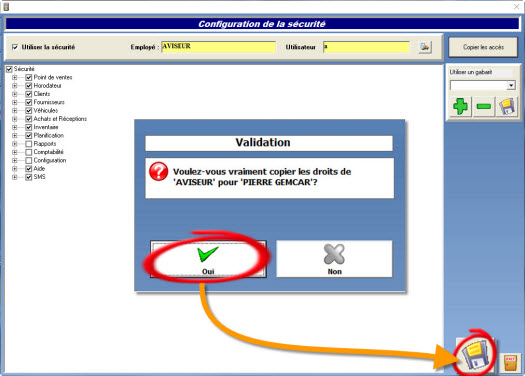Viewport: 525px width, 376px height.
Task: Expand the Horodateur tree node
Action: (15, 86)
